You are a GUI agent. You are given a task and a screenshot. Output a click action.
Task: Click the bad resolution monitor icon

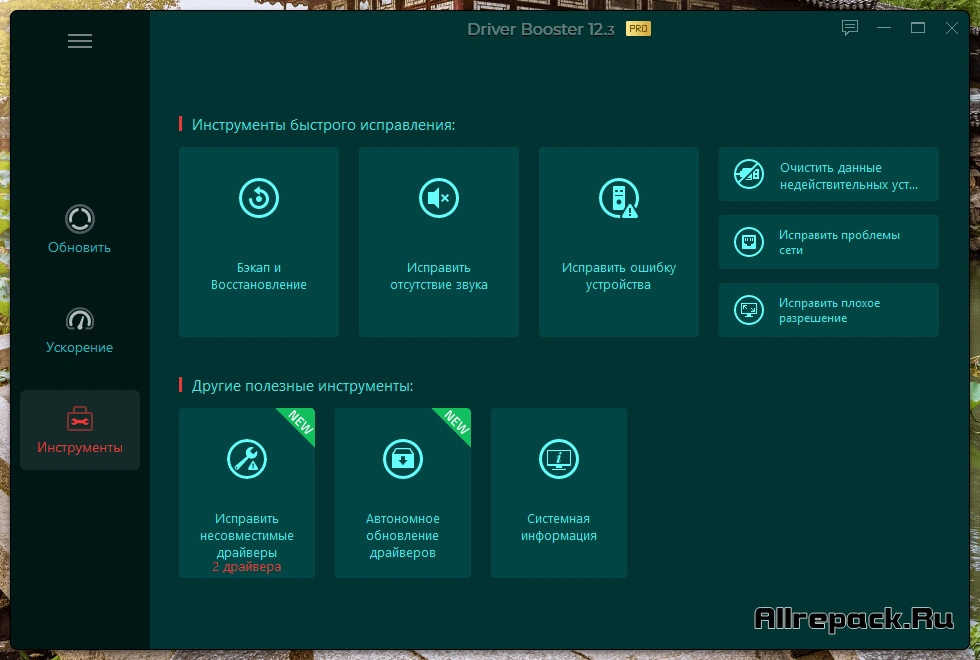point(748,310)
